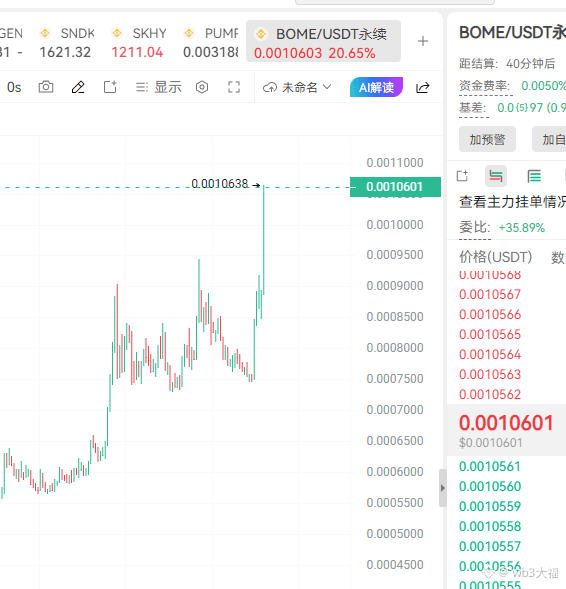Click the ask price 0.0010563

coord(490,375)
